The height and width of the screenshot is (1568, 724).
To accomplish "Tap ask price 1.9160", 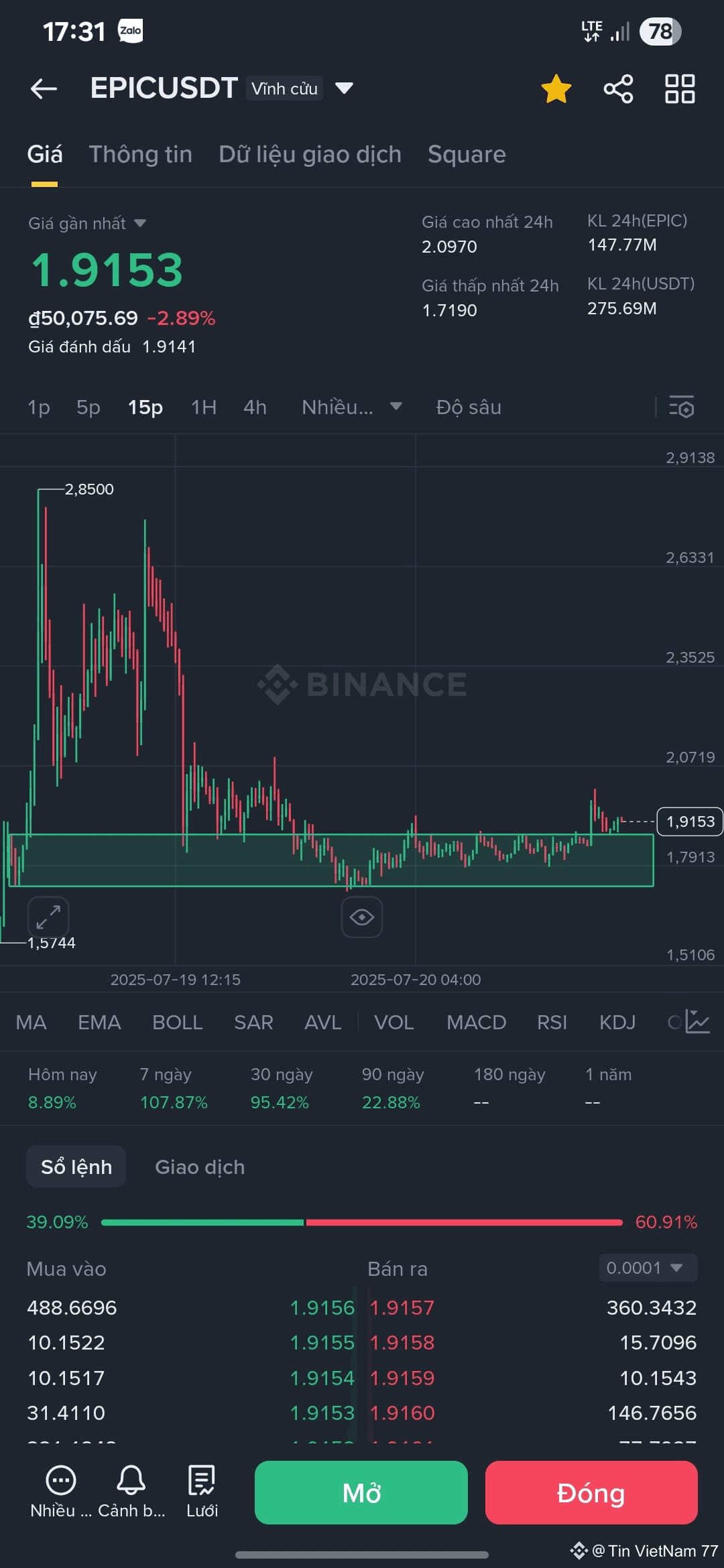I will 402,1413.
